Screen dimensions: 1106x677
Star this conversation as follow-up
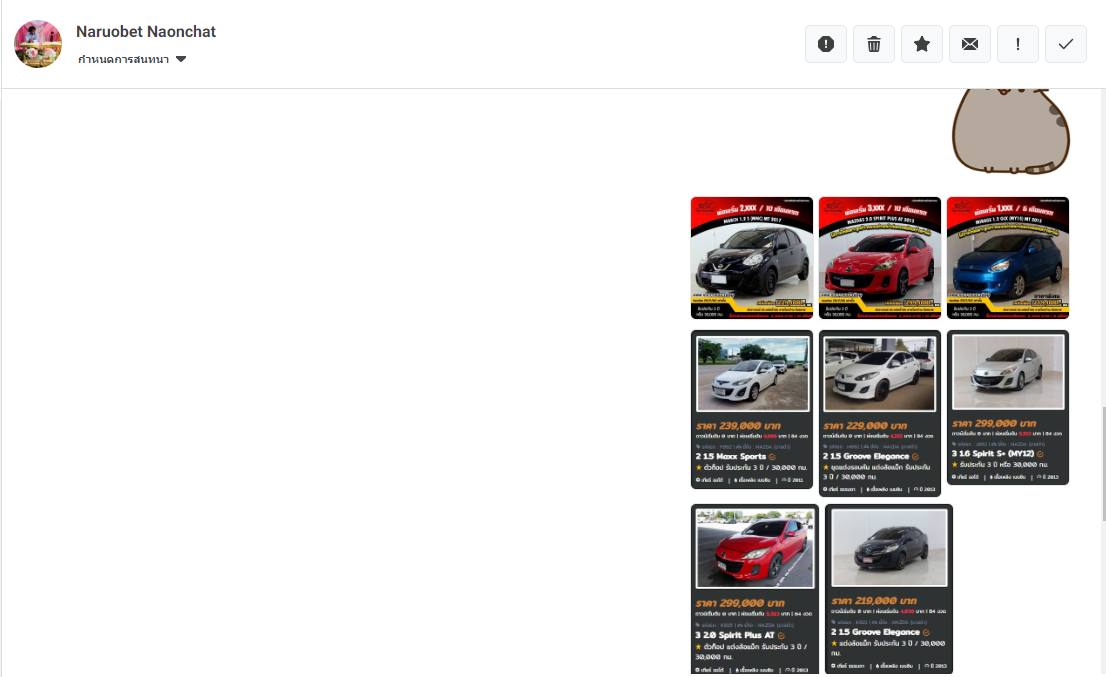point(922,44)
